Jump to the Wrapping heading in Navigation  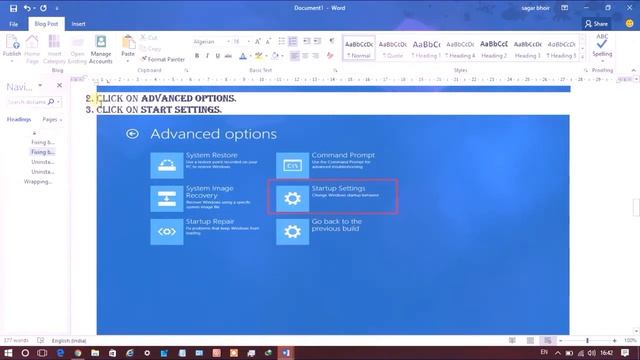38,182
